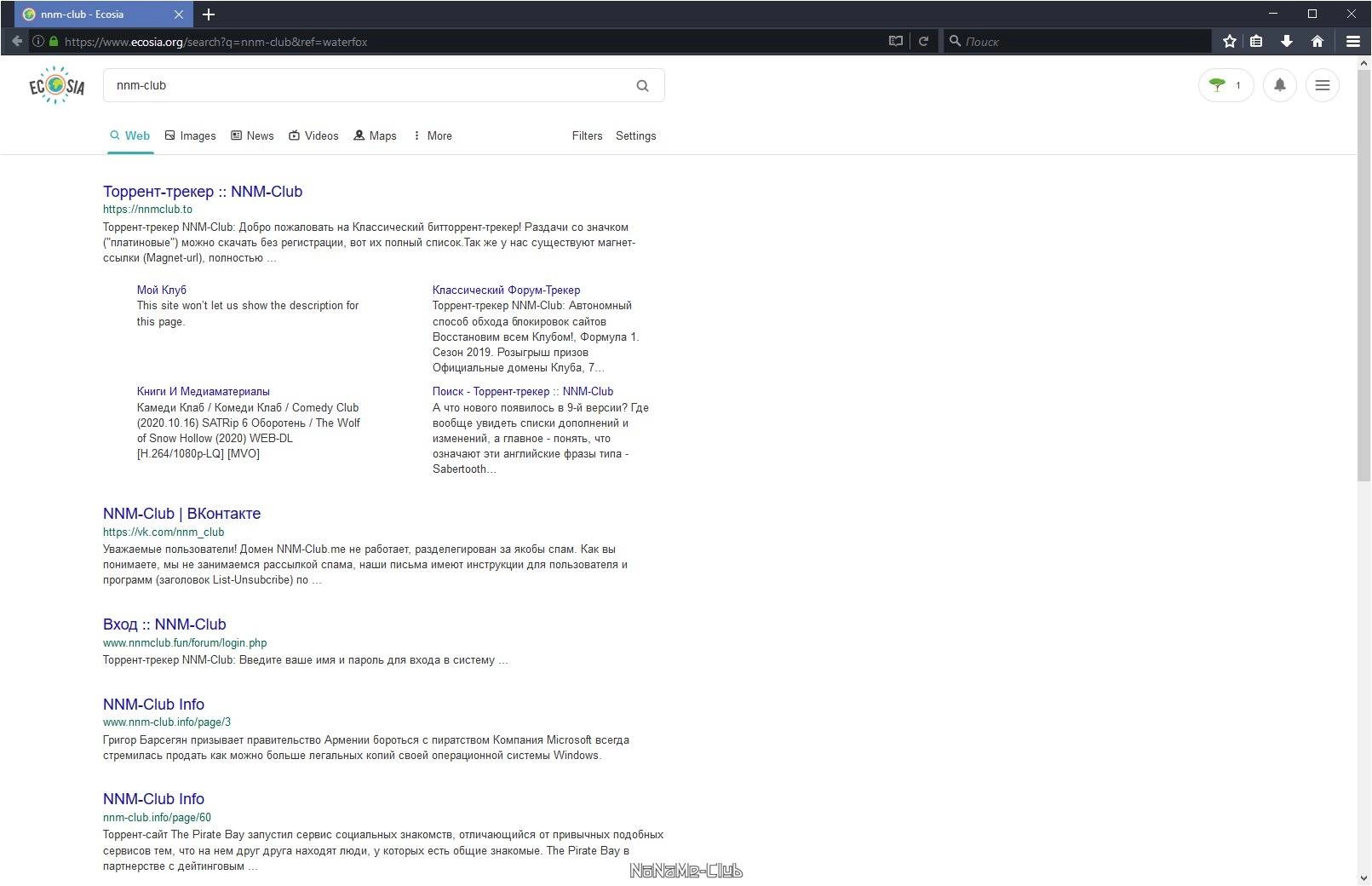Reload the current page

pos(922,41)
